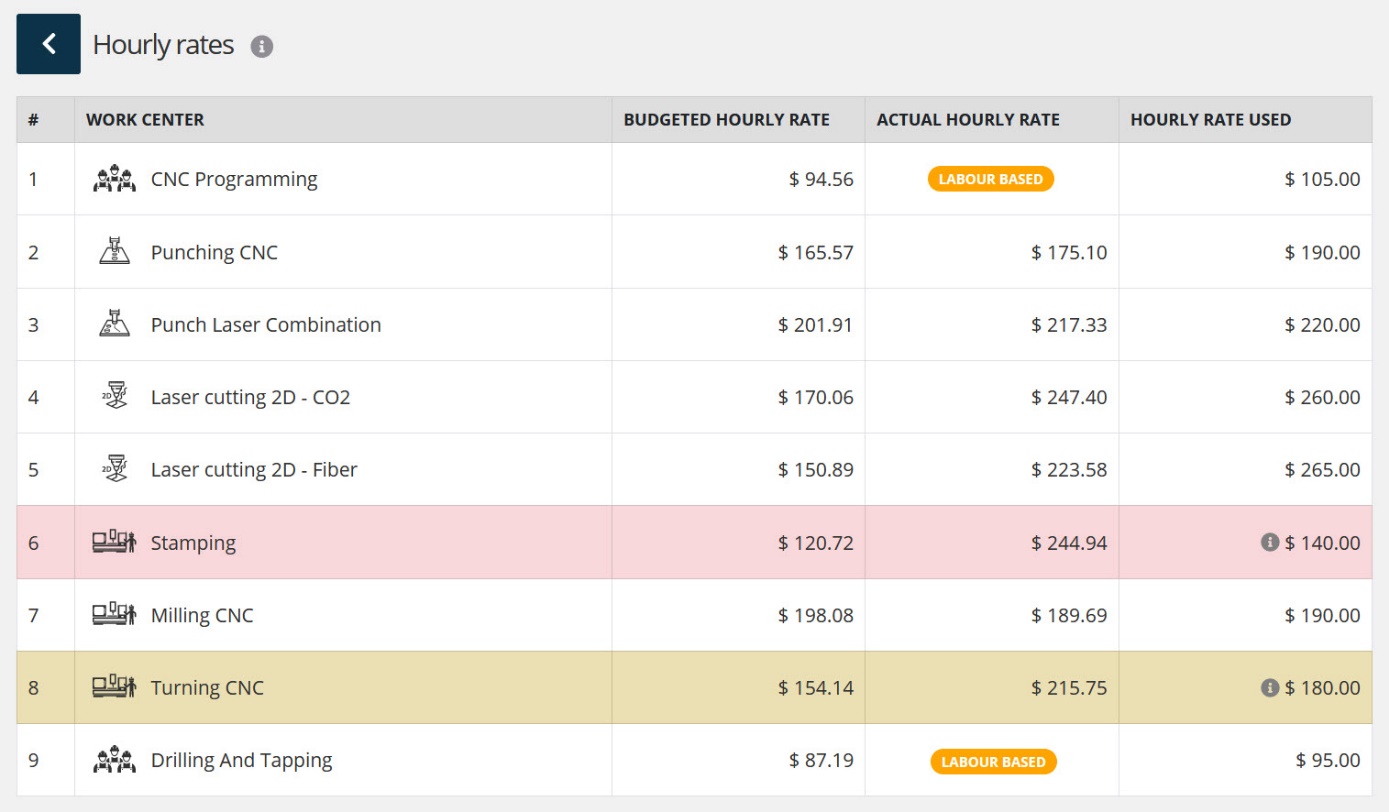Click the LABOUR BASED badge for Drilling And Tapping
This screenshot has width=1389, height=812.
[992, 760]
